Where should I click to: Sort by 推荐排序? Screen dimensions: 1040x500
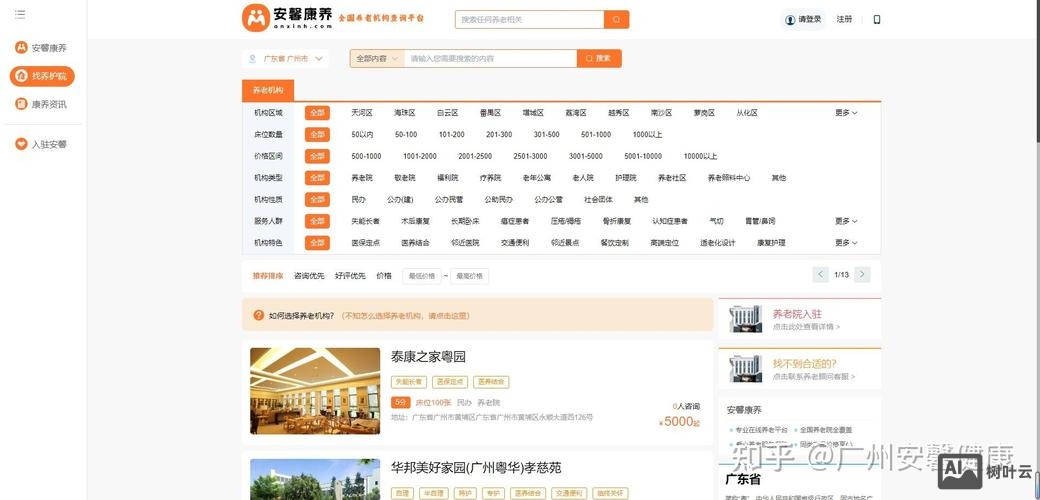pos(268,276)
